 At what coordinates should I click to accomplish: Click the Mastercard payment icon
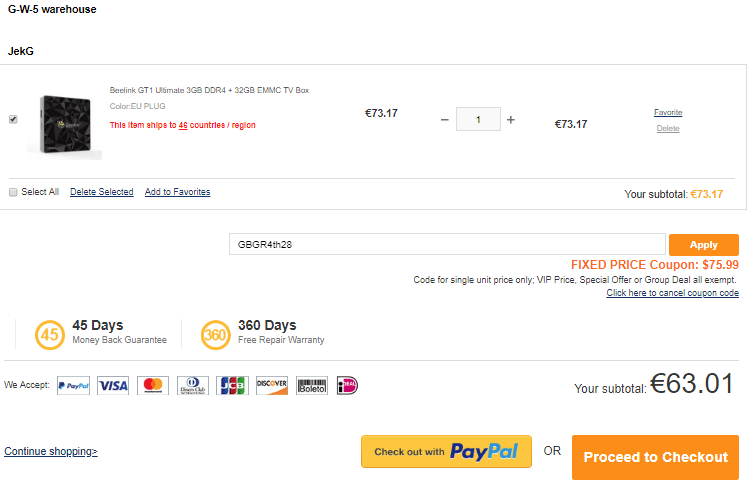[152, 385]
